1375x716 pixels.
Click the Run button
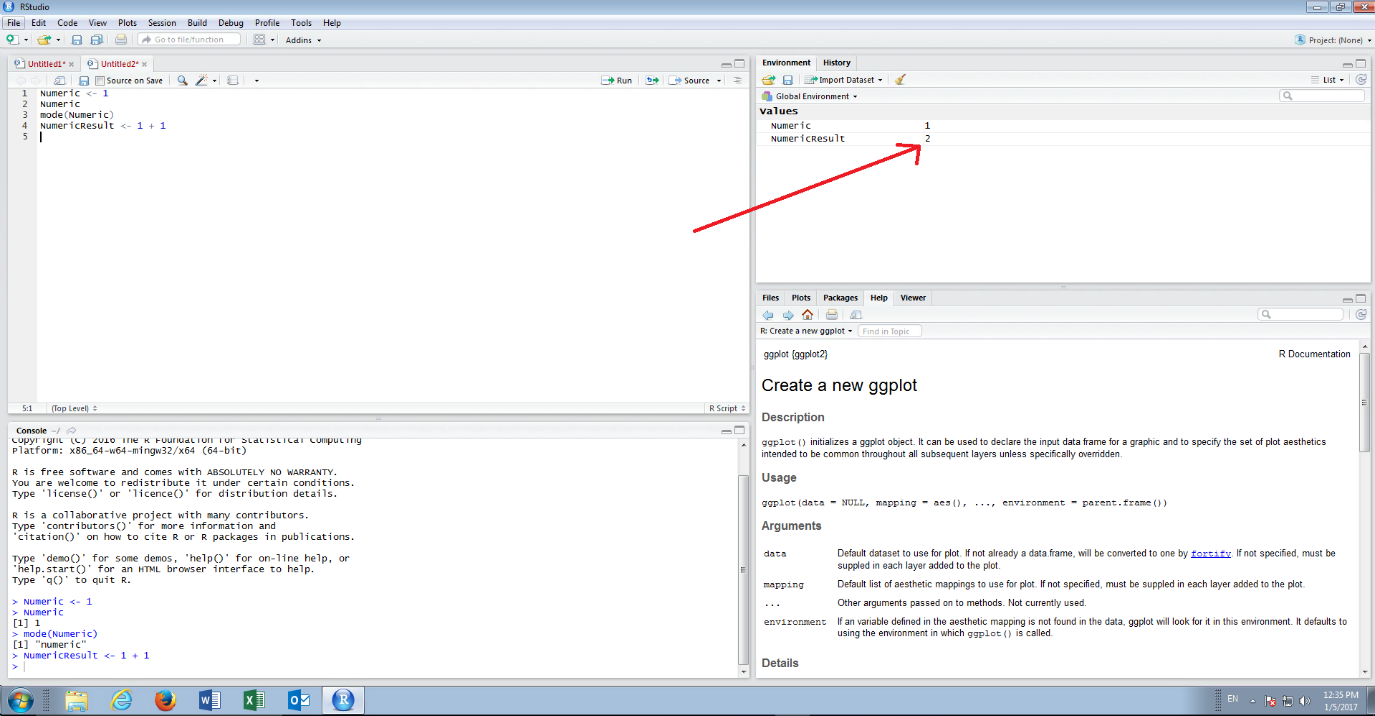tap(617, 80)
